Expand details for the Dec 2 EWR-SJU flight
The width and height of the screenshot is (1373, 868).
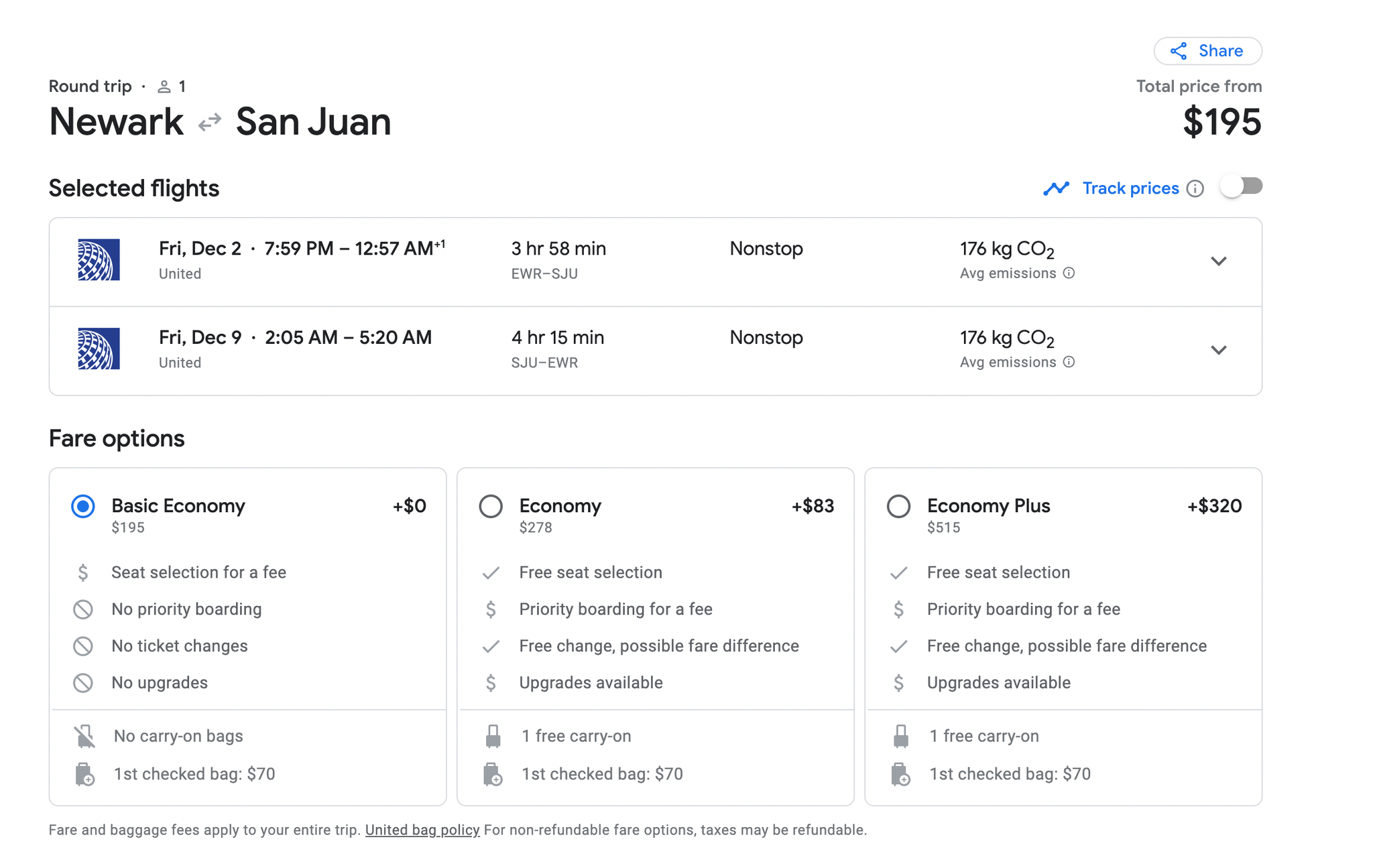pyautogui.click(x=1219, y=261)
